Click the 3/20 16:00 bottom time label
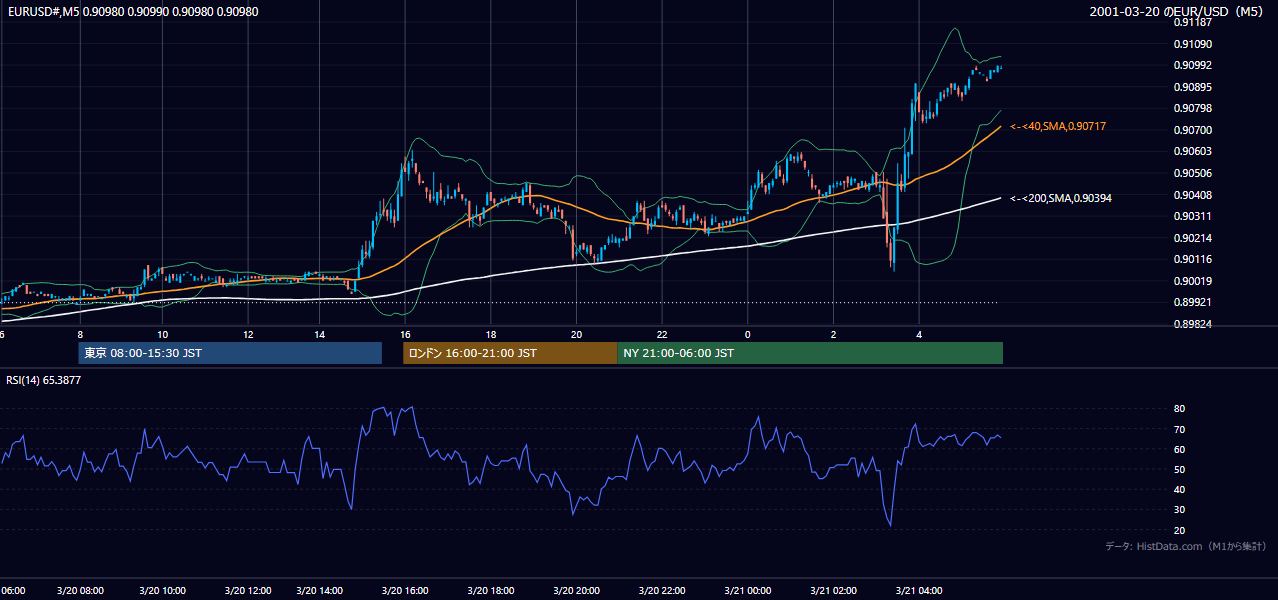 [404, 591]
